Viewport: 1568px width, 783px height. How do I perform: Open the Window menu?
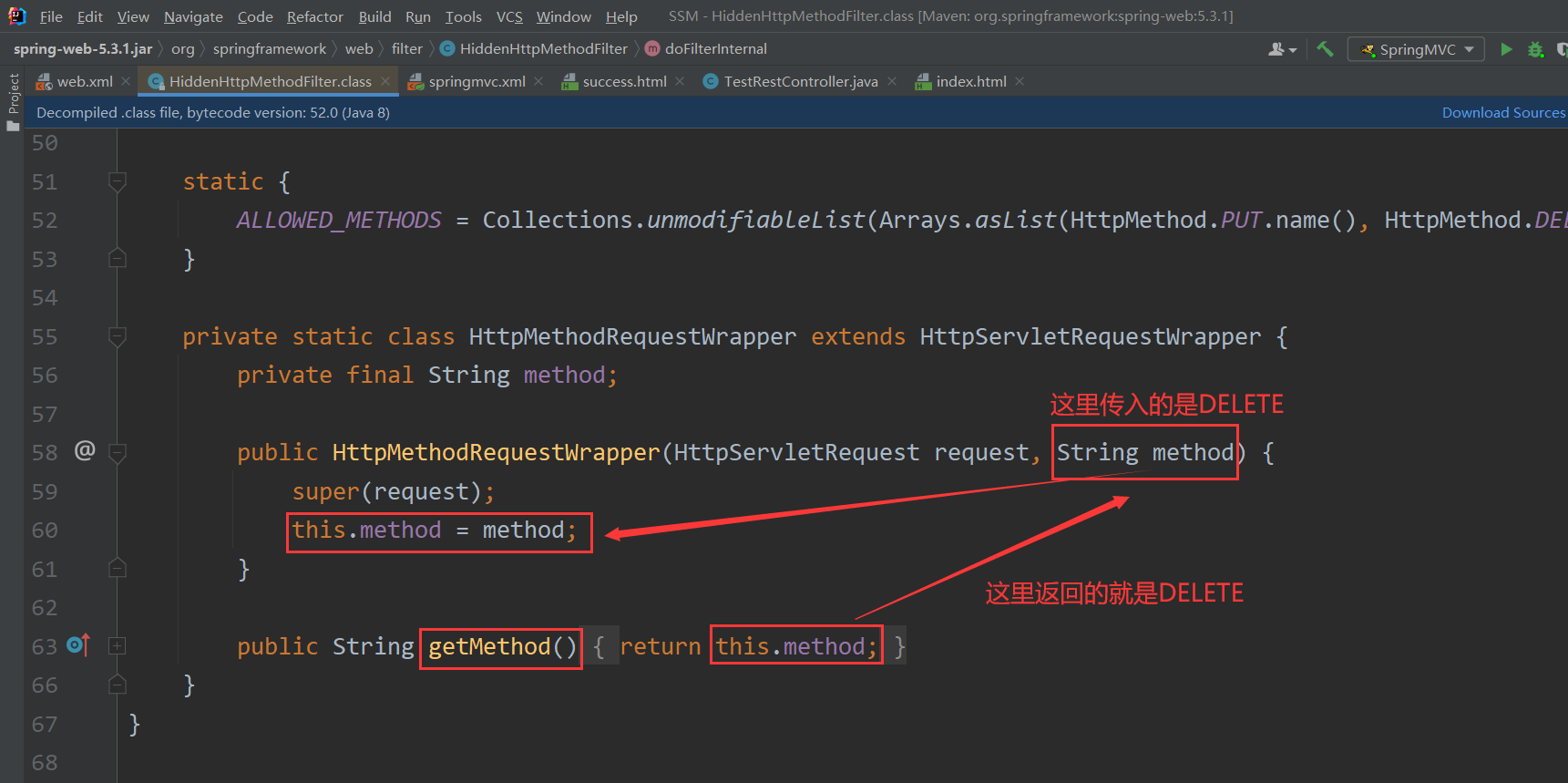pos(563,16)
